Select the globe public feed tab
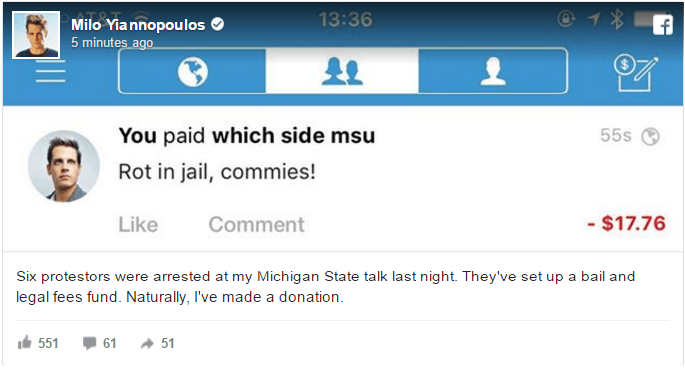The width and height of the screenshot is (685, 374). (x=192, y=71)
